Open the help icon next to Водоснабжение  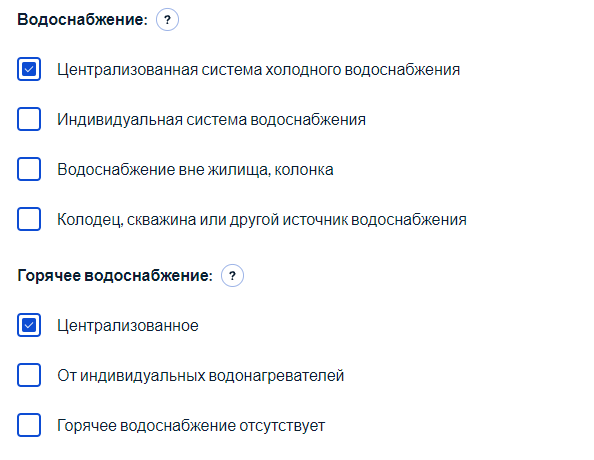coord(167,19)
